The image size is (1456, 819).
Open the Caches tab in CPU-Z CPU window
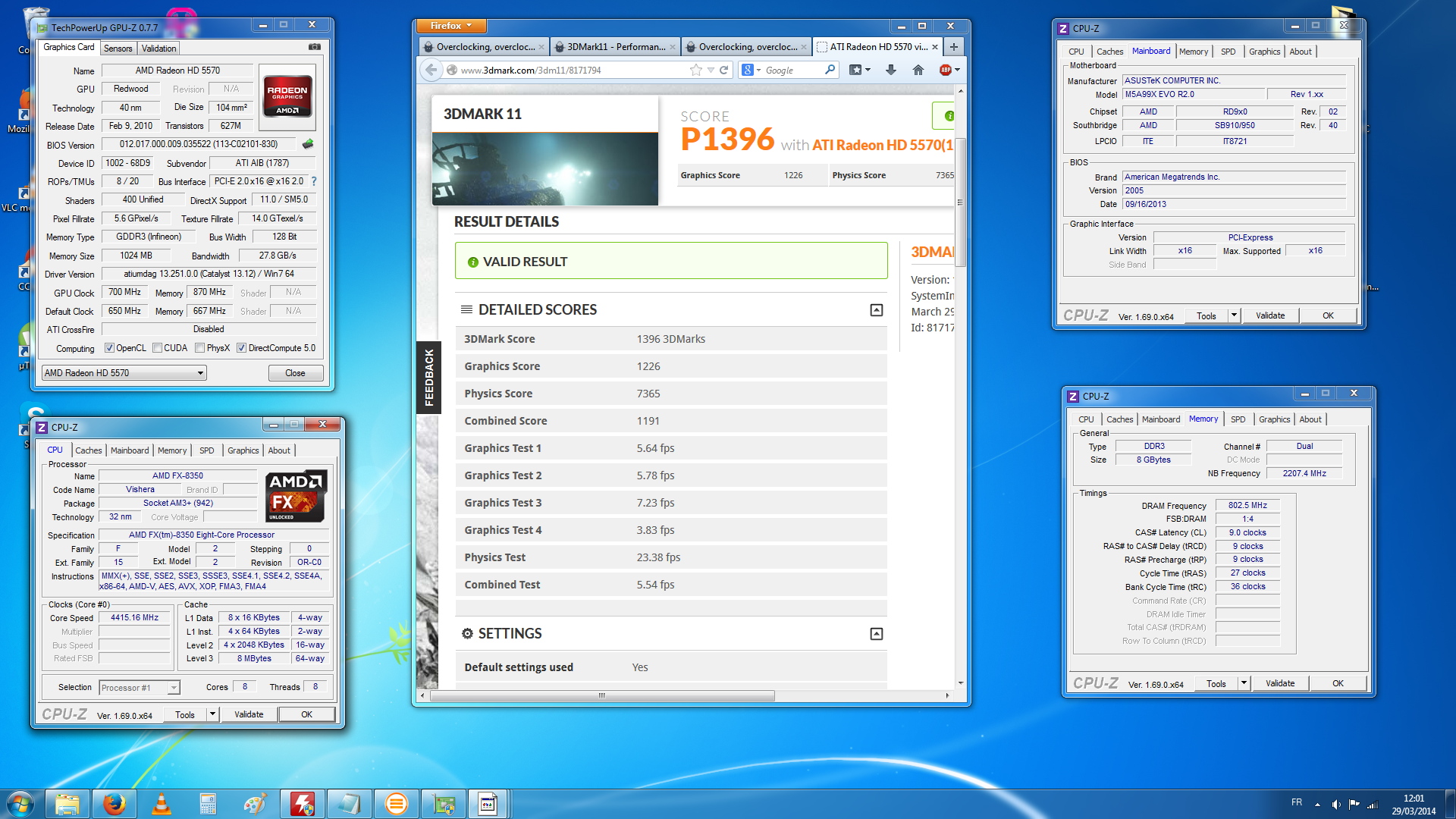88,450
